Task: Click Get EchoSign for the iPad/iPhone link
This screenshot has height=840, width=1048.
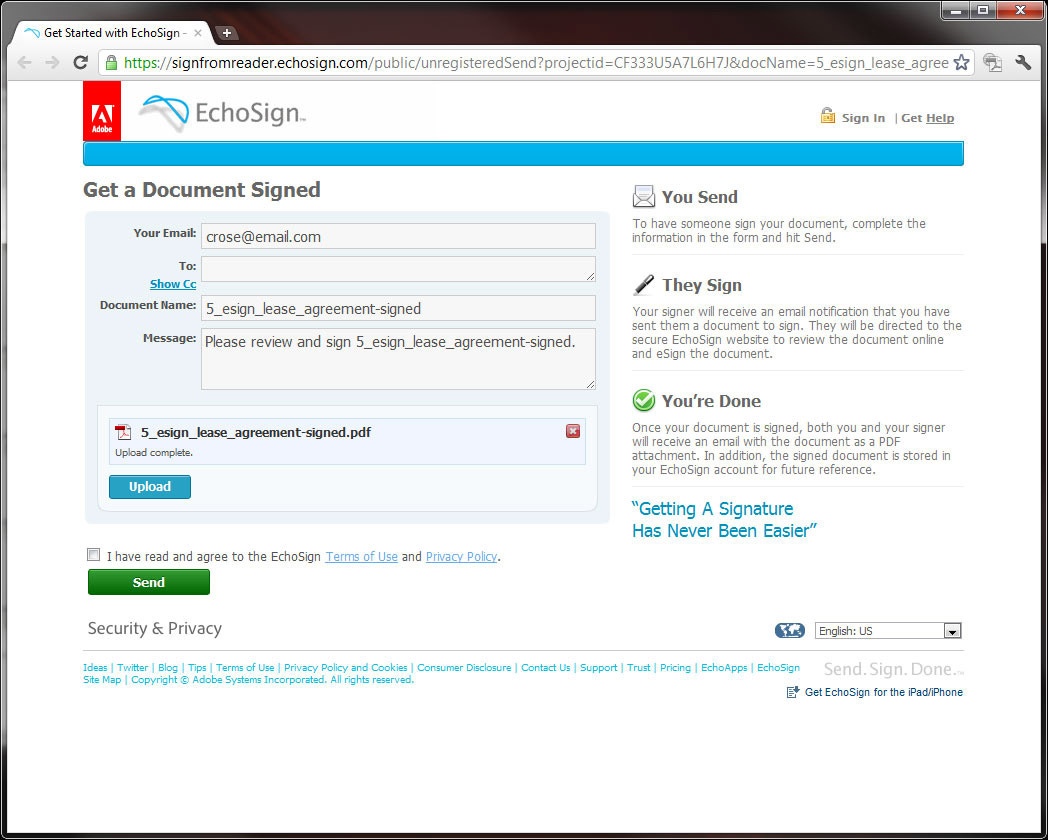Action: [884, 692]
